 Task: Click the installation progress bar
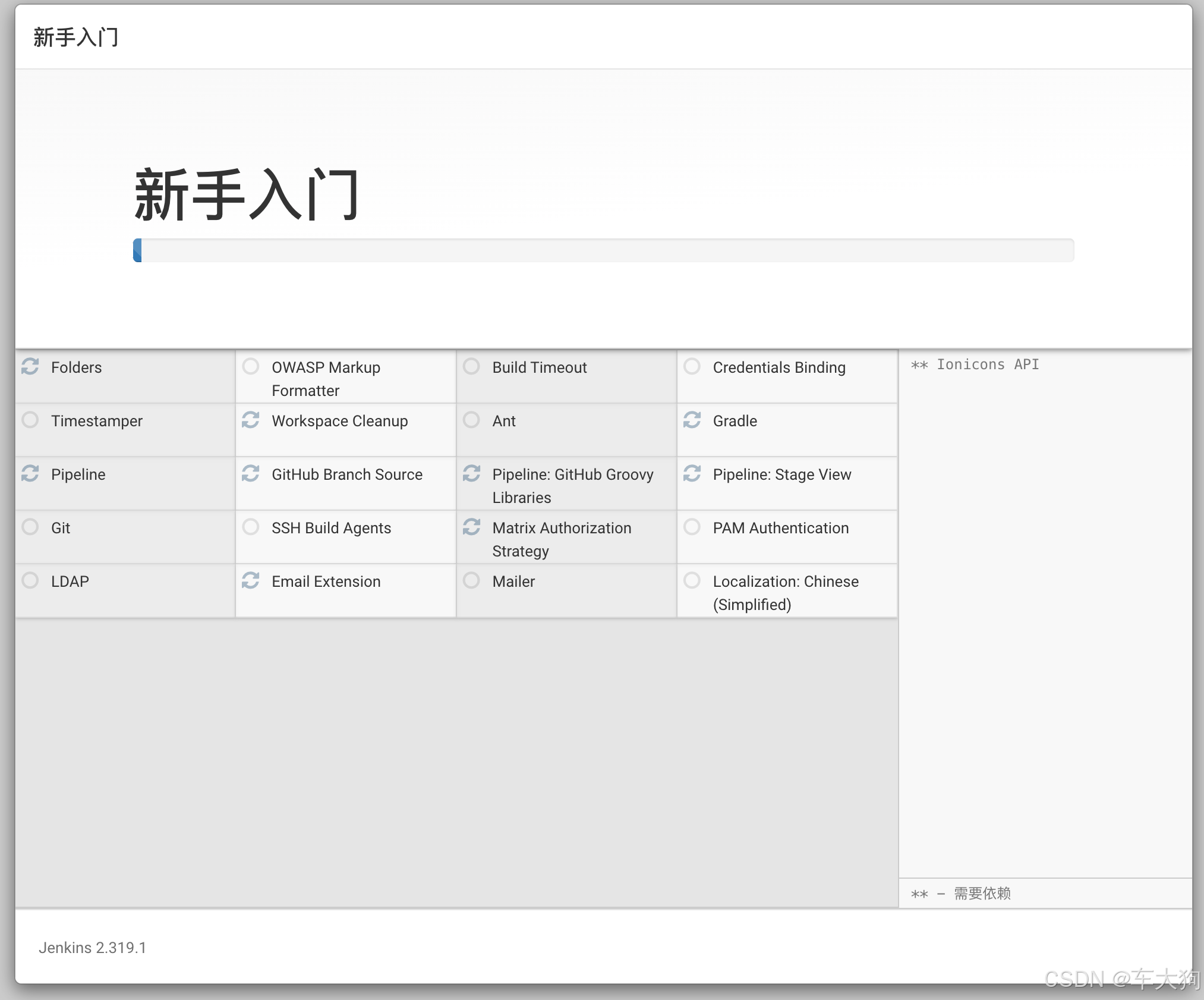coord(603,250)
